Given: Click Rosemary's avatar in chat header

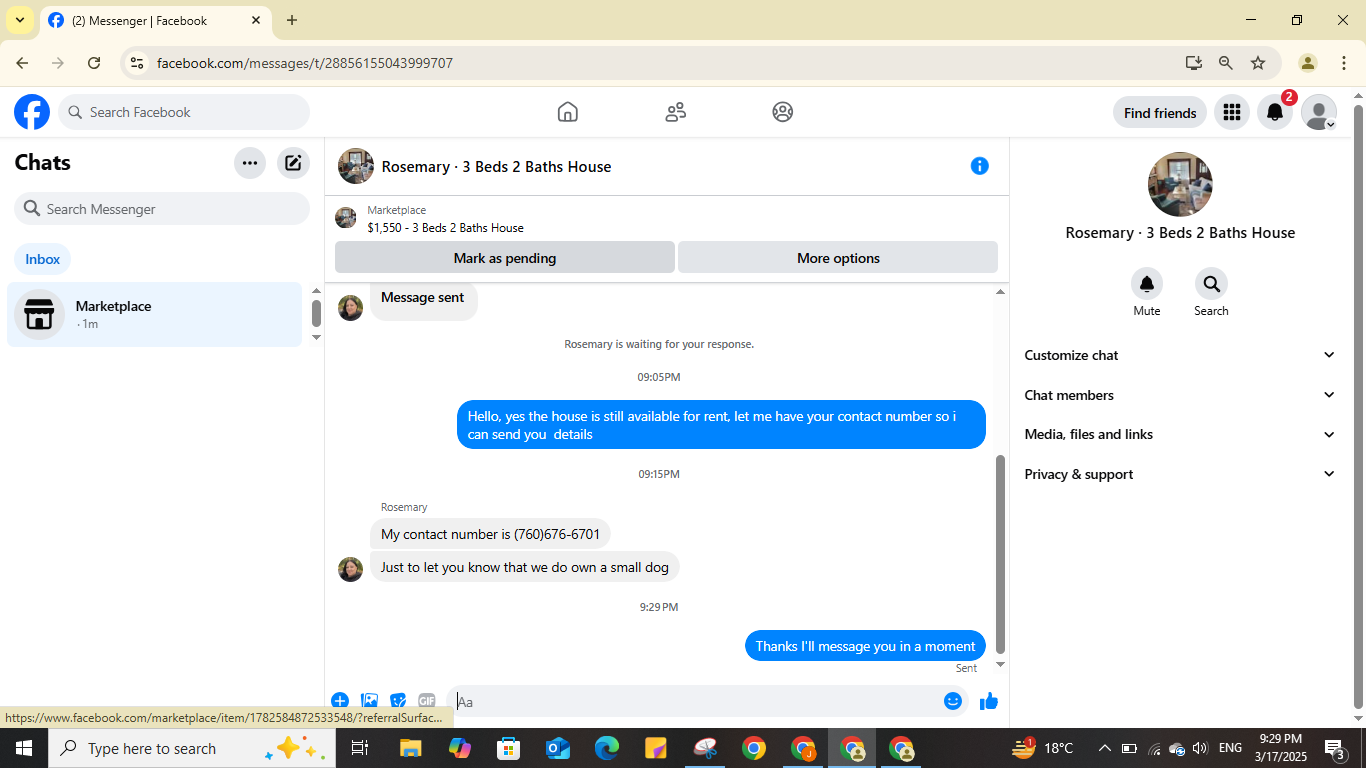Looking at the screenshot, I should pyautogui.click(x=356, y=166).
